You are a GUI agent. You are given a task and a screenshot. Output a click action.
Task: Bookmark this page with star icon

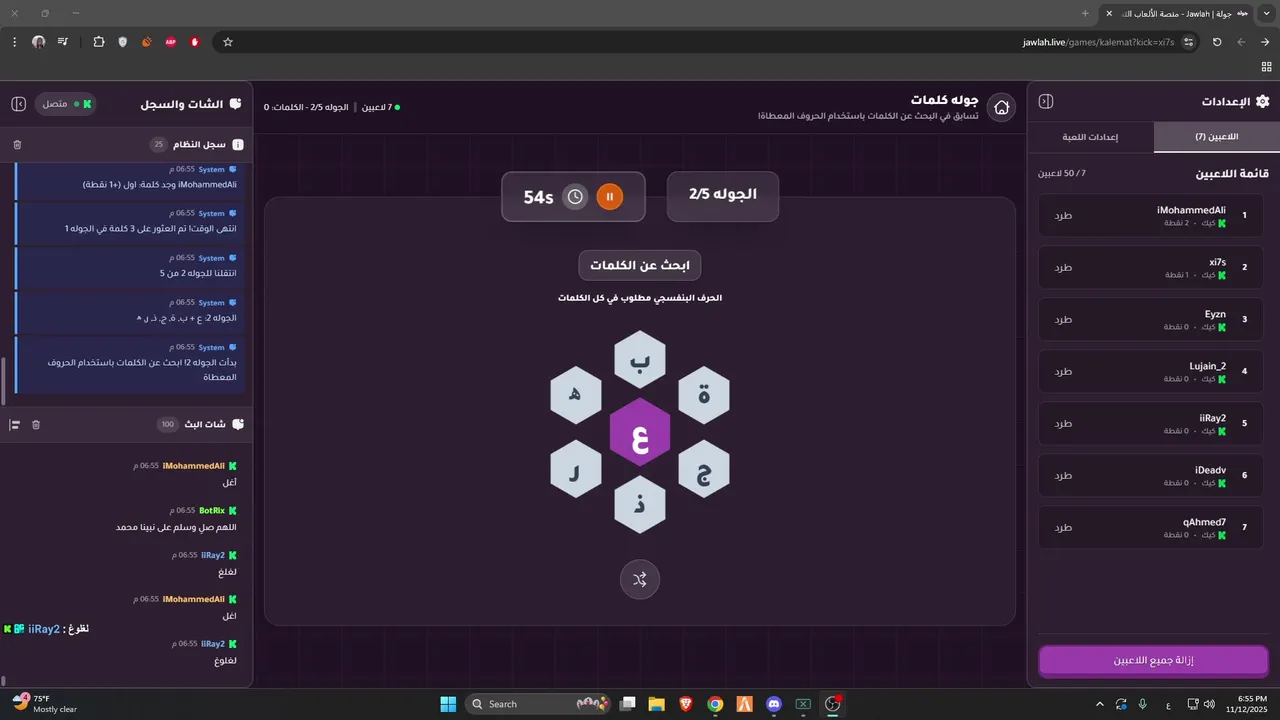click(x=228, y=42)
